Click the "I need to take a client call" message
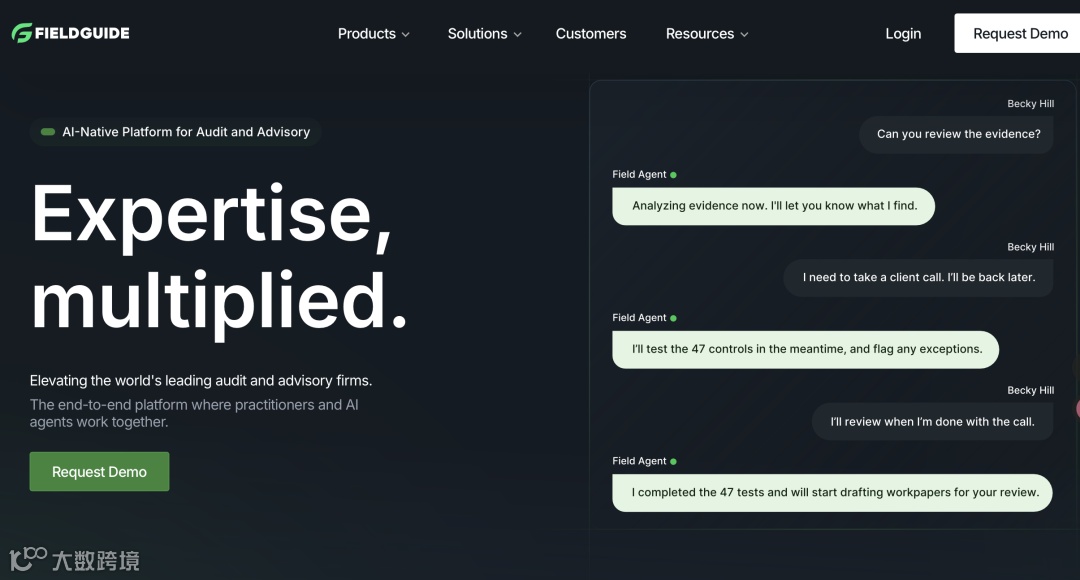Viewport: 1080px width, 580px height. click(918, 277)
